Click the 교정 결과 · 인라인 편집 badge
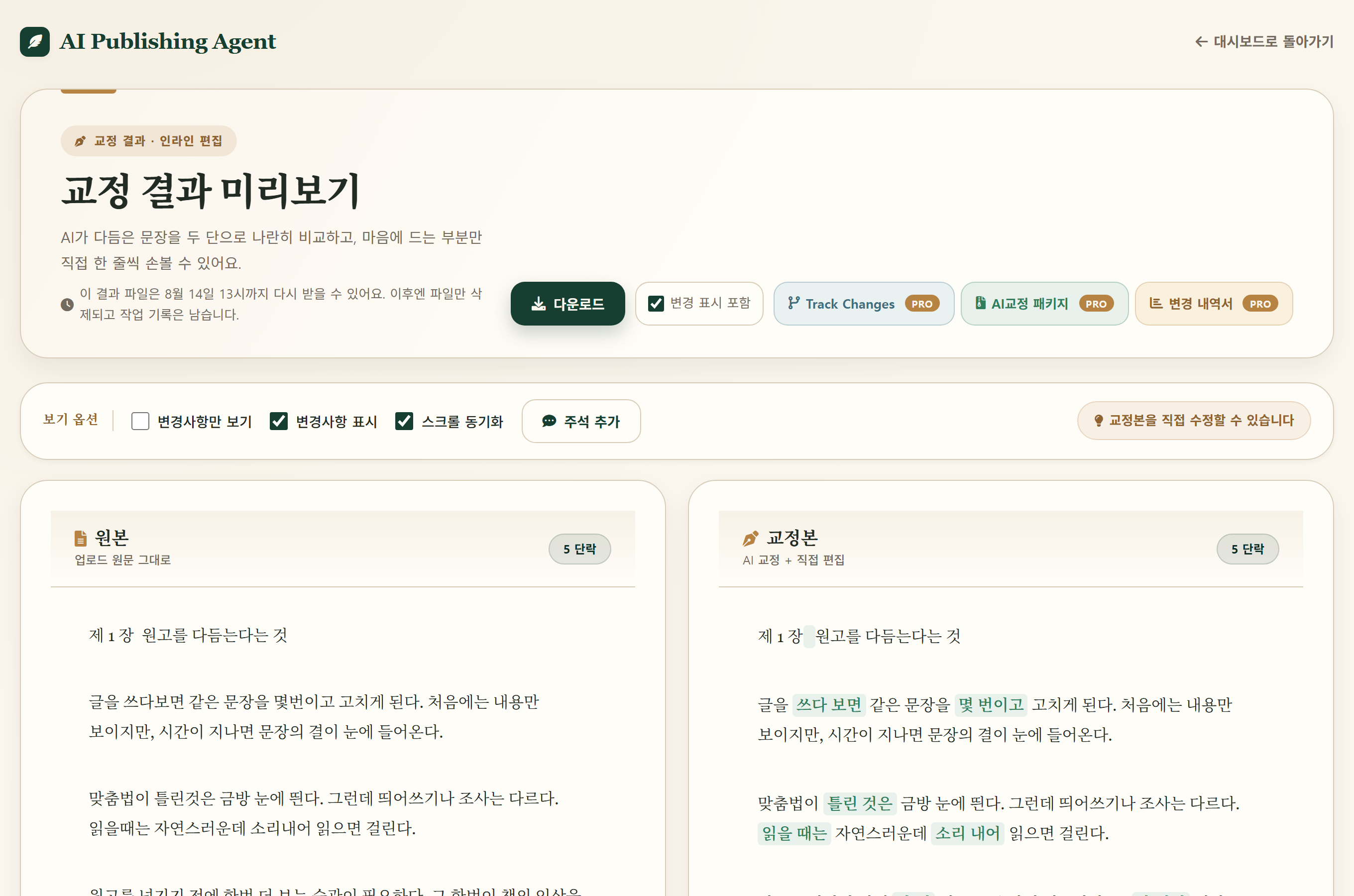 (148, 140)
